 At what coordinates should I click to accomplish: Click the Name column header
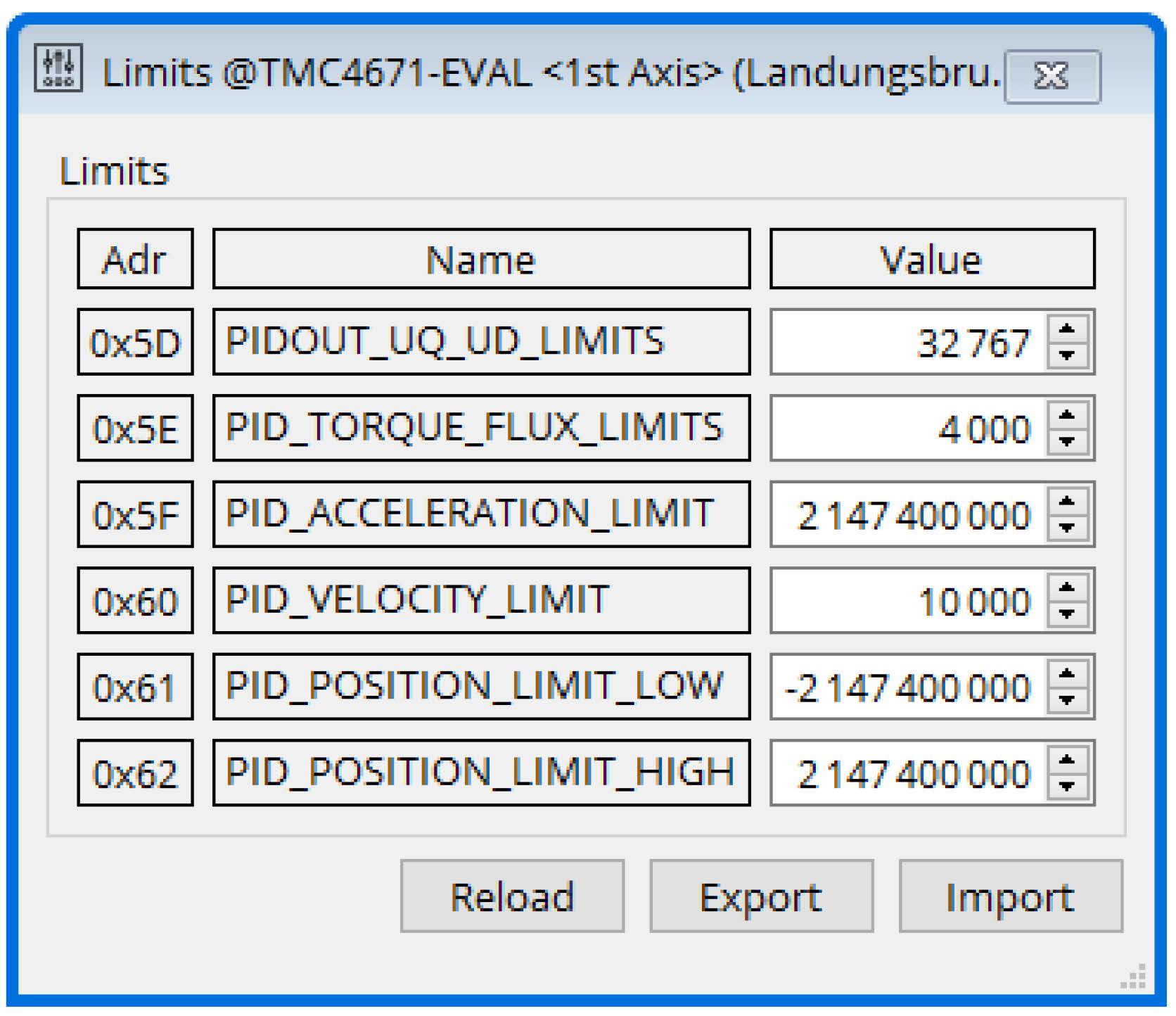[481, 259]
